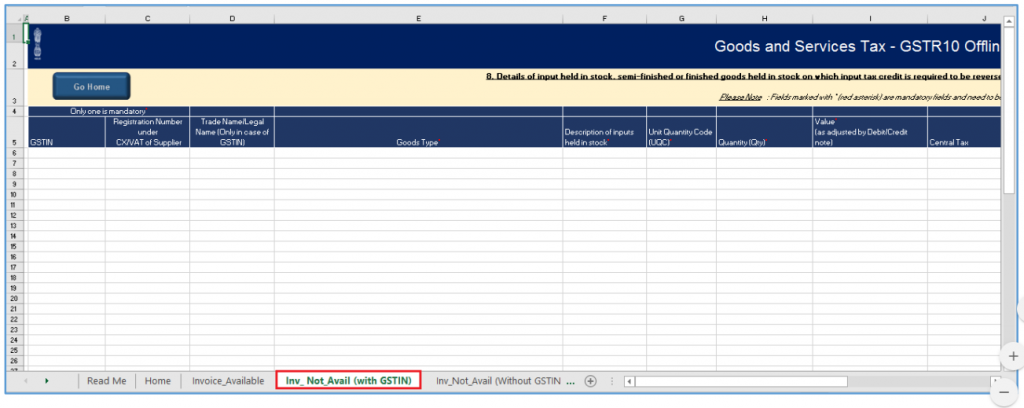Viewport: 1024px width, 408px height.
Task: Select the Inv_ Not_Avail (with GSTIN) tab
Action: (348, 381)
